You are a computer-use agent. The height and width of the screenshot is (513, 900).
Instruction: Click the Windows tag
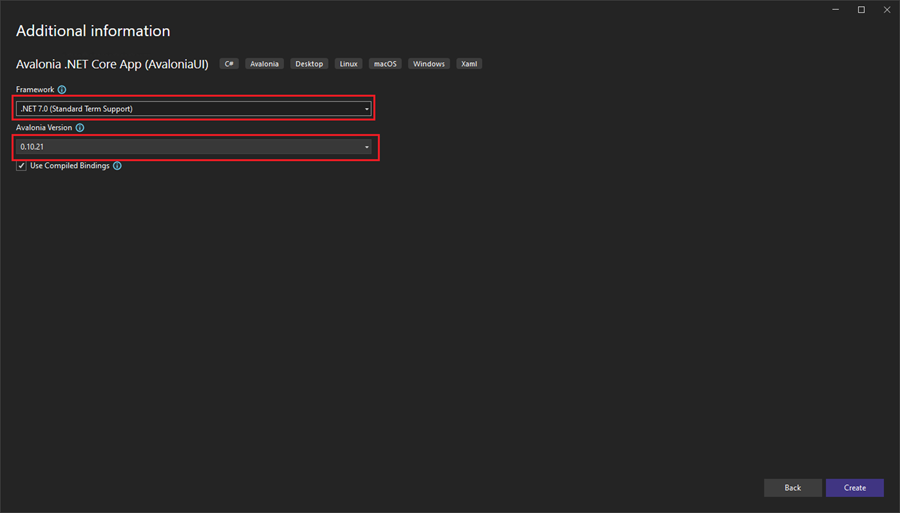click(429, 64)
